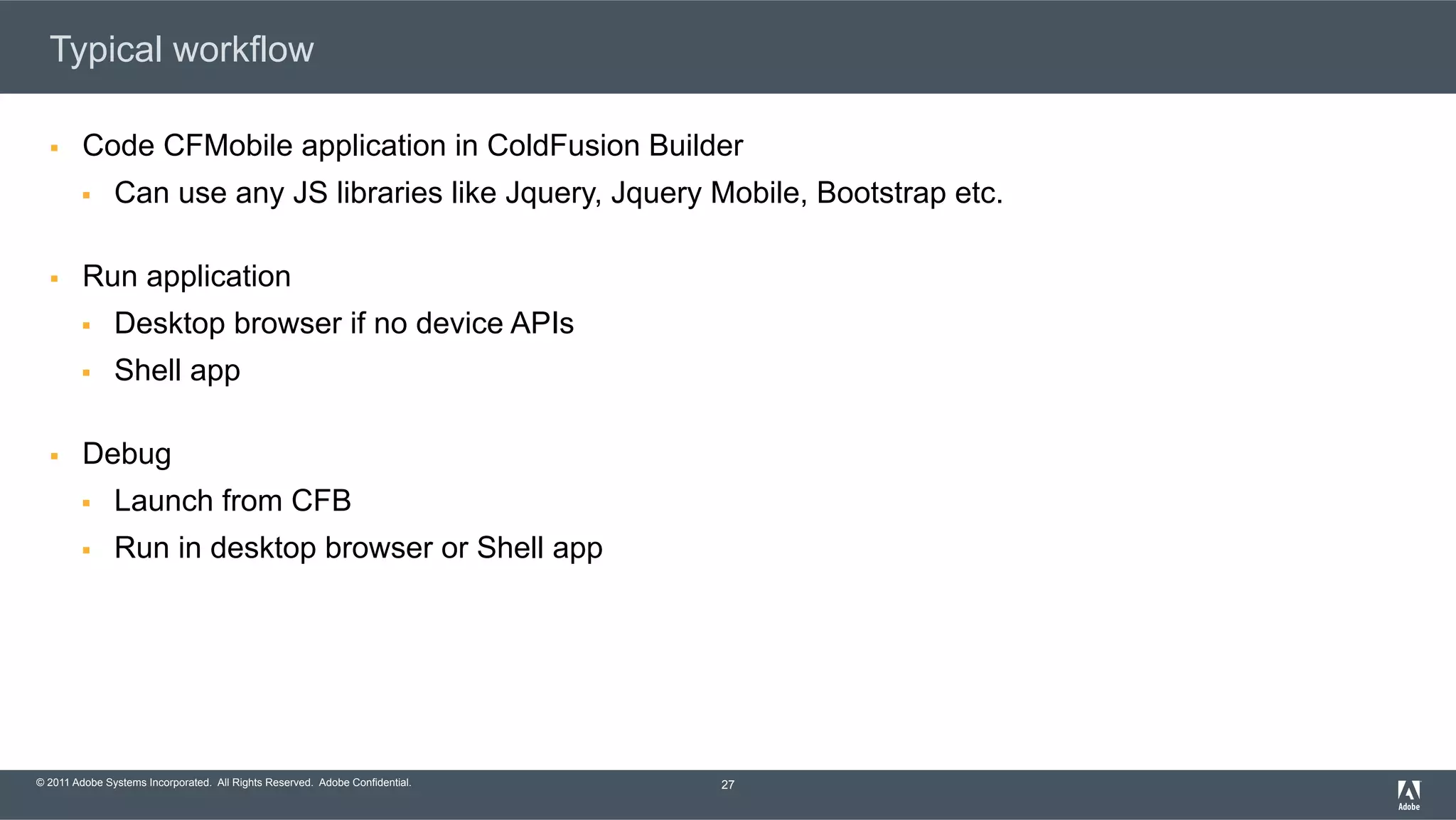Click the line mentioning Jquery Mobile and Bootstrap
This screenshot has width=1456, height=820.
558,193
